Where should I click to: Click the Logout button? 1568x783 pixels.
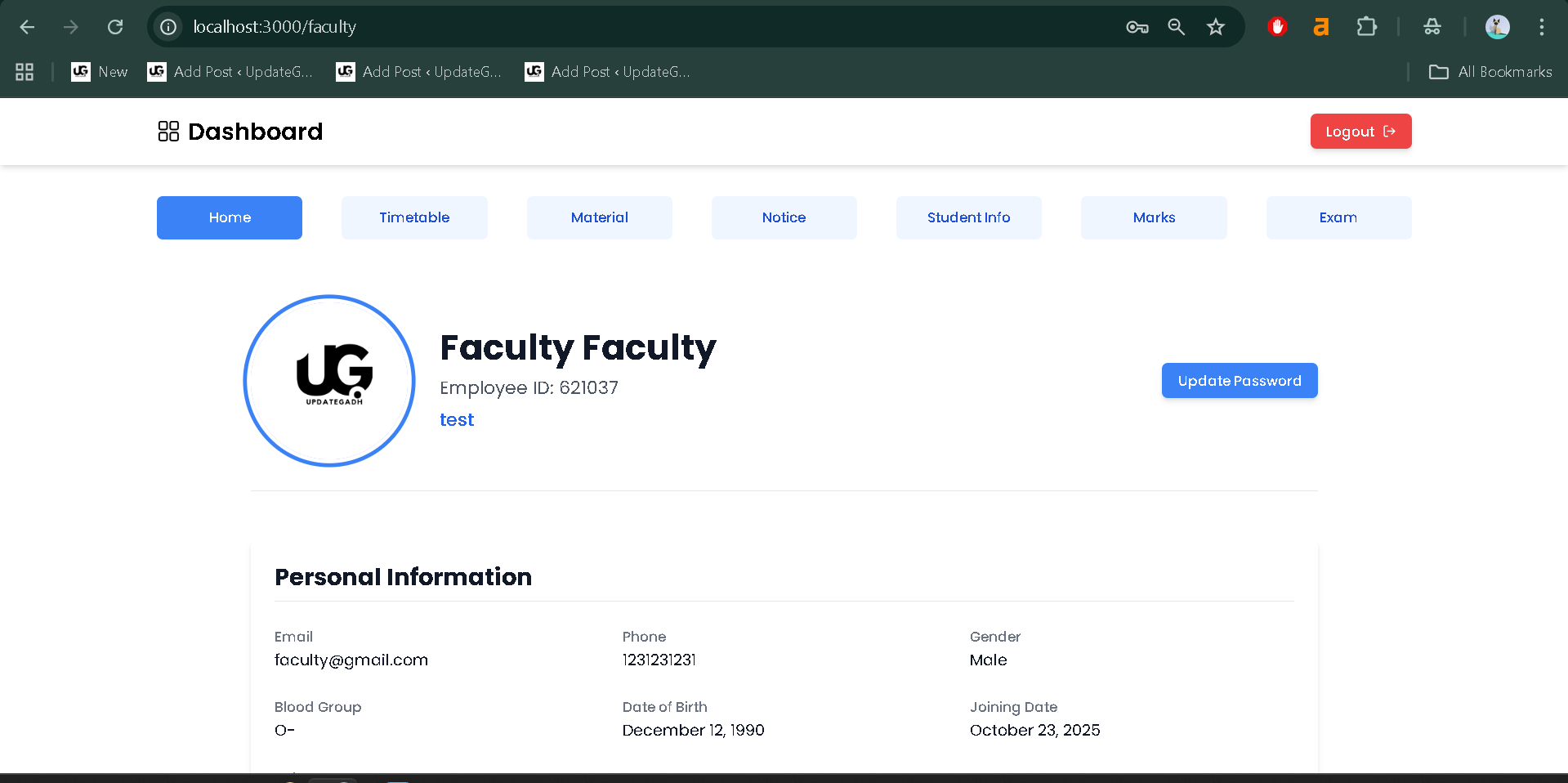pyautogui.click(x=1360, y=131)
